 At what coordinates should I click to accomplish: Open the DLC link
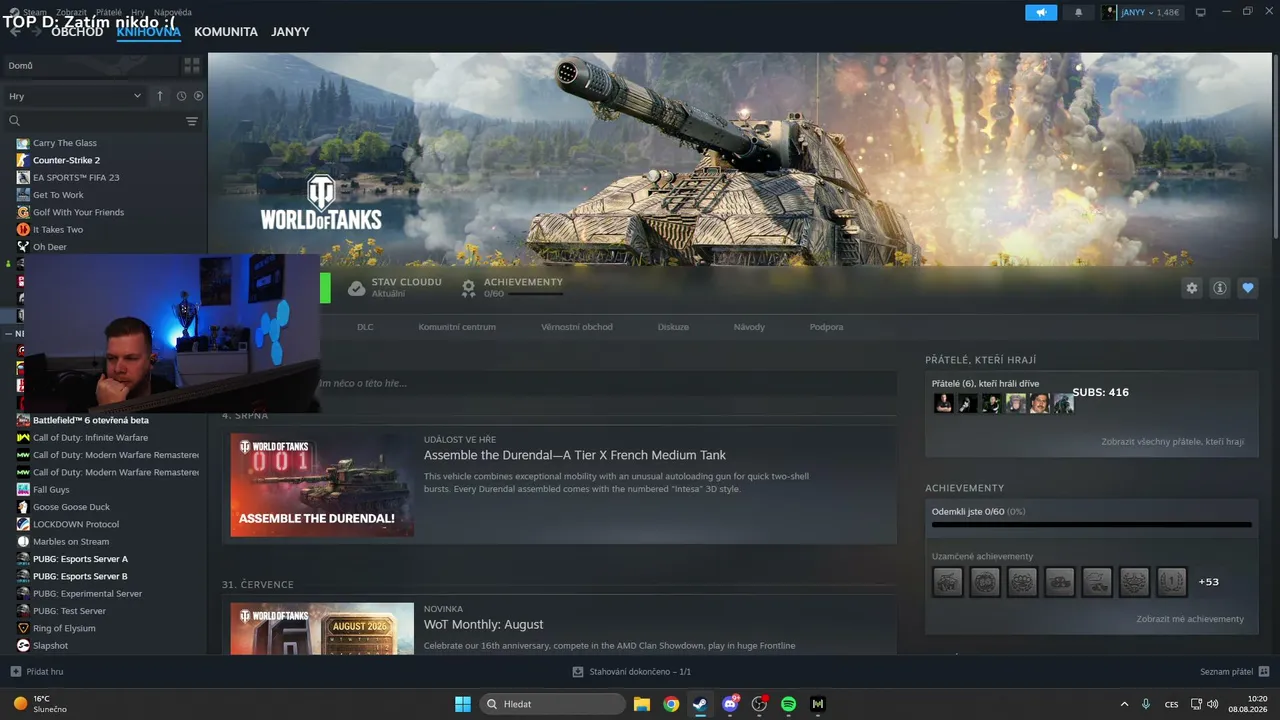[365, 327]
